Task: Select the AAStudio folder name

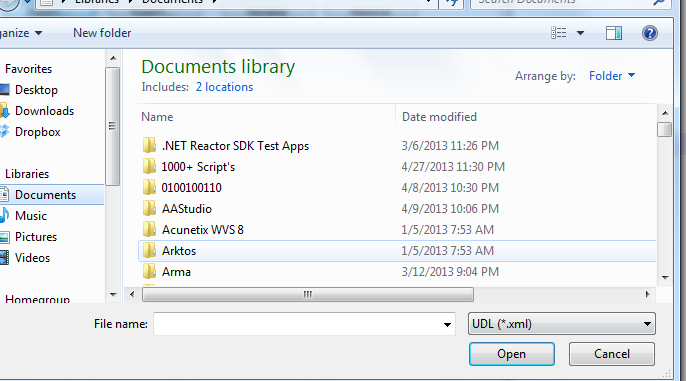Action: tap(187, 209)
